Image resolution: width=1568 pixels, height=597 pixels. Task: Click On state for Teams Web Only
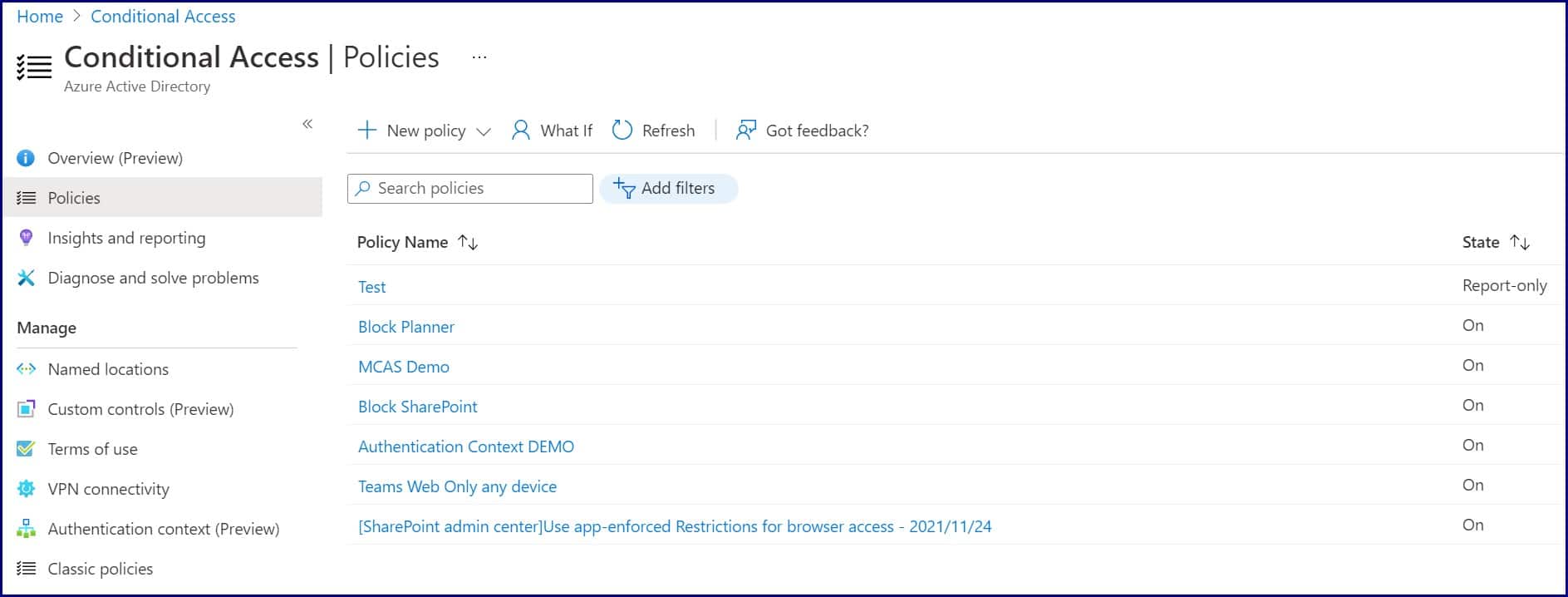[x=1473, y=485]
